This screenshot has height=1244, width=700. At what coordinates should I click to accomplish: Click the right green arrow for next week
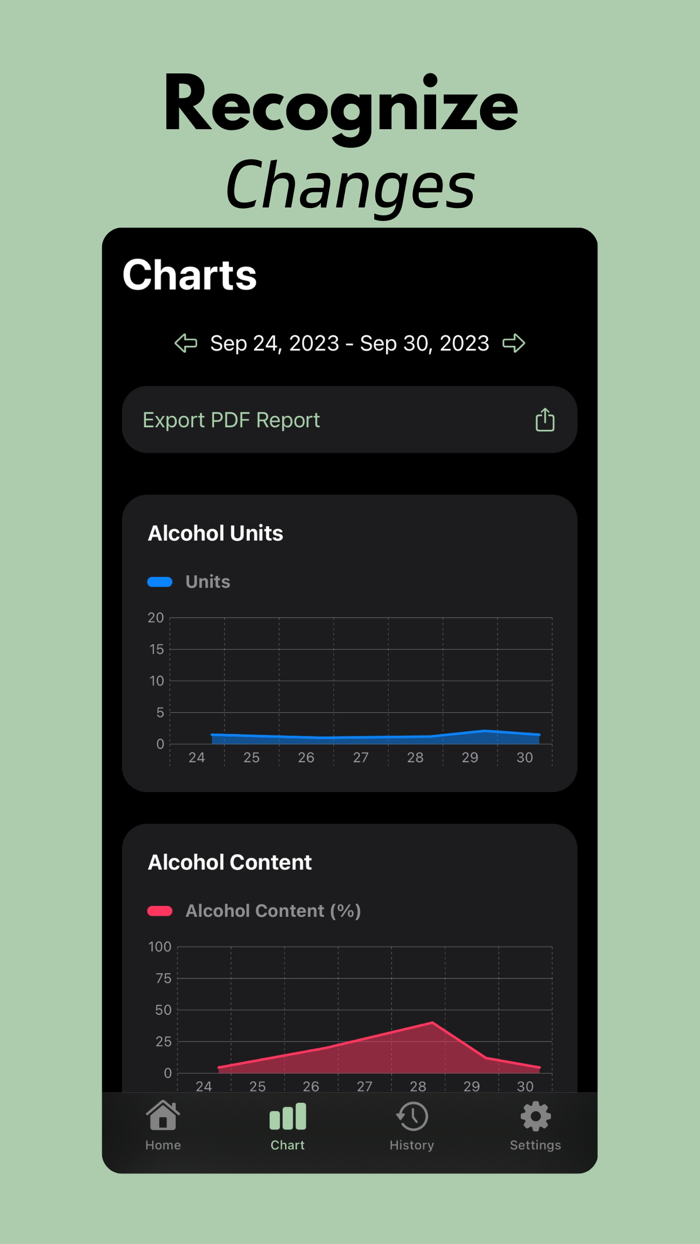coord(514,343)
